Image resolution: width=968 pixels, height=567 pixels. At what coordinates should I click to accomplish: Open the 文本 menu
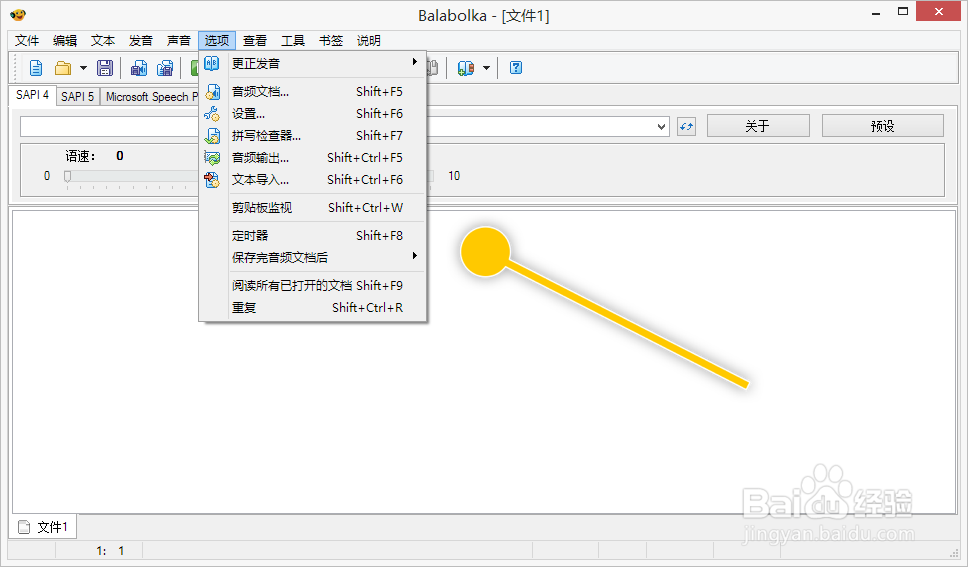coord(103,41)
